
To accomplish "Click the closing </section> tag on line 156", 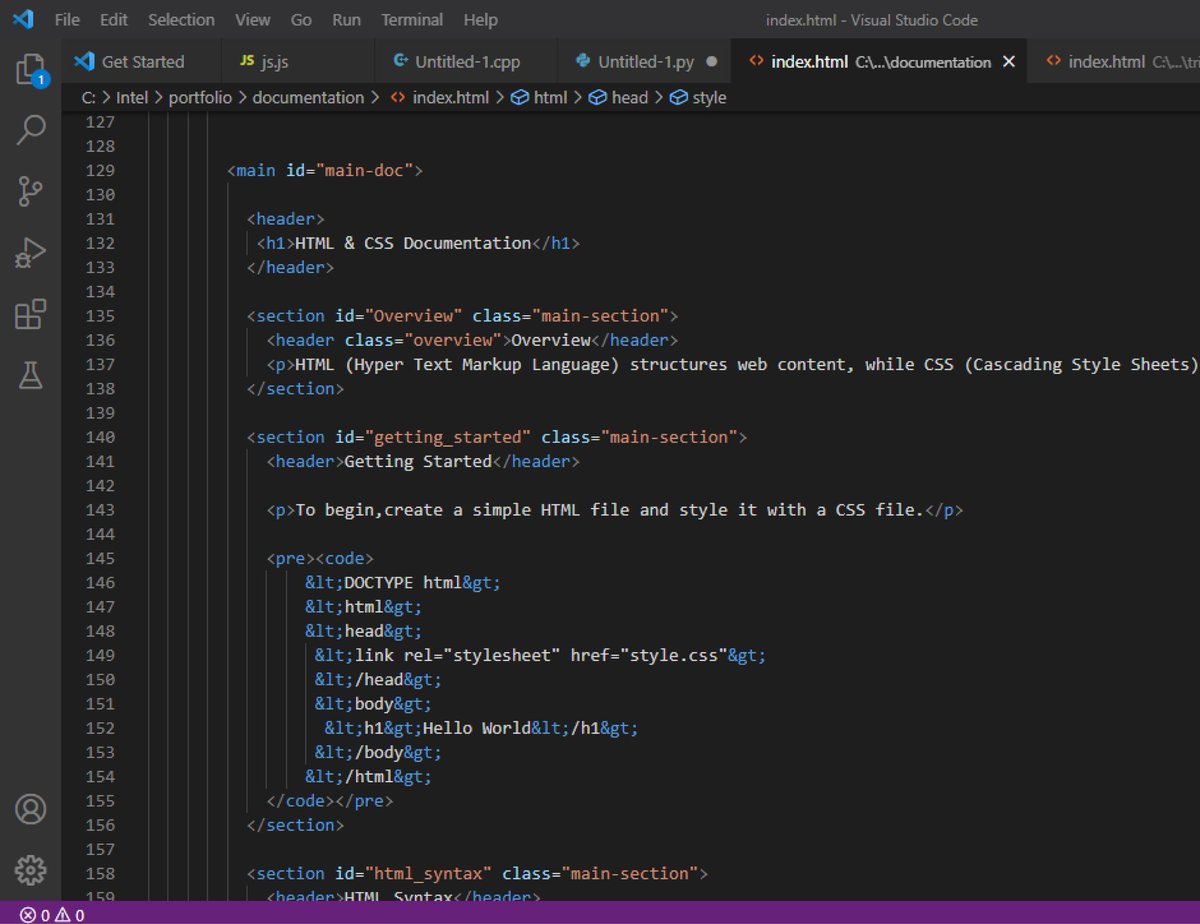I will click(x=295, y=825).
